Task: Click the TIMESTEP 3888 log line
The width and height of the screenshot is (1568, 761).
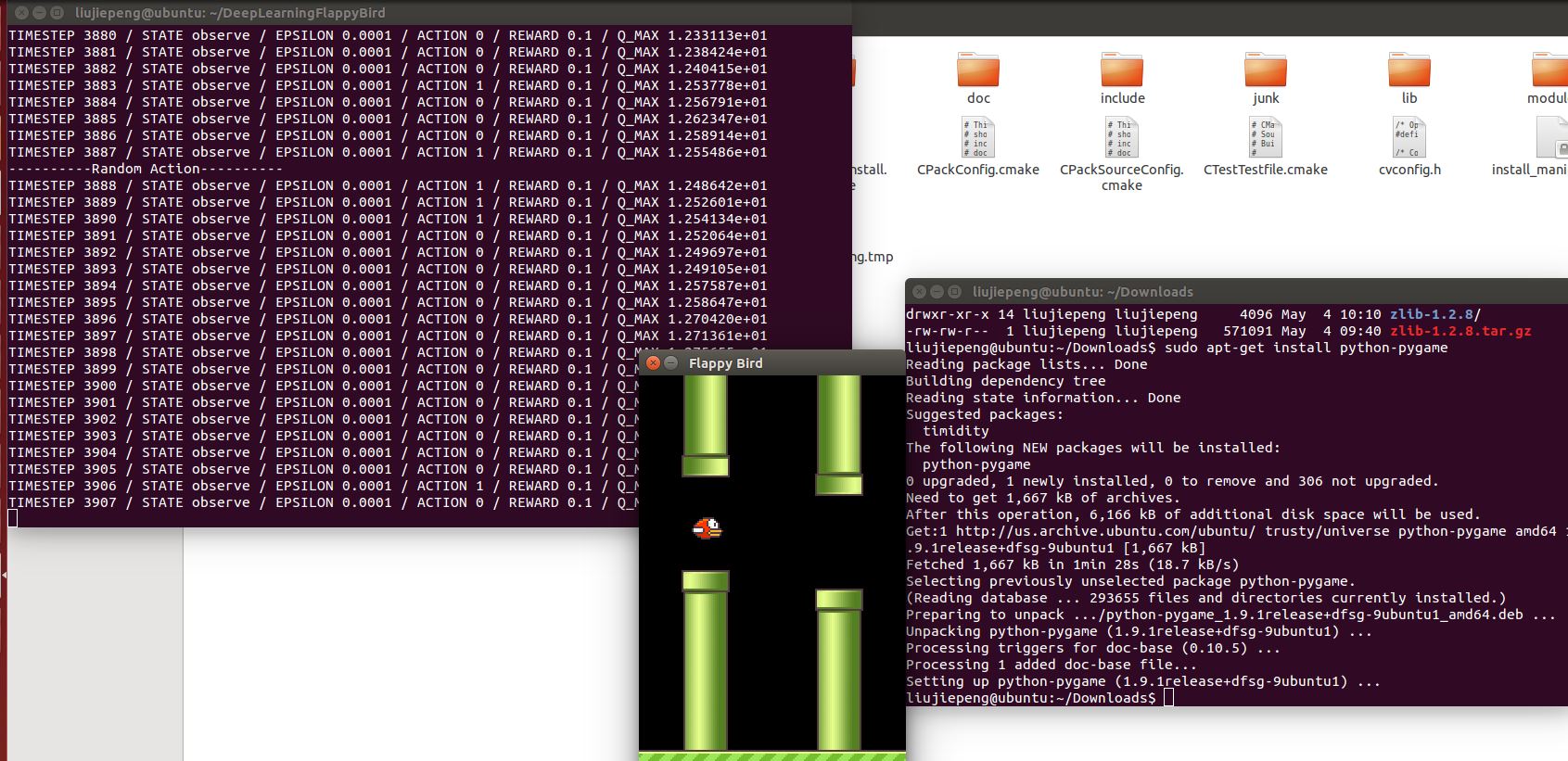Action: coord(388,185)
